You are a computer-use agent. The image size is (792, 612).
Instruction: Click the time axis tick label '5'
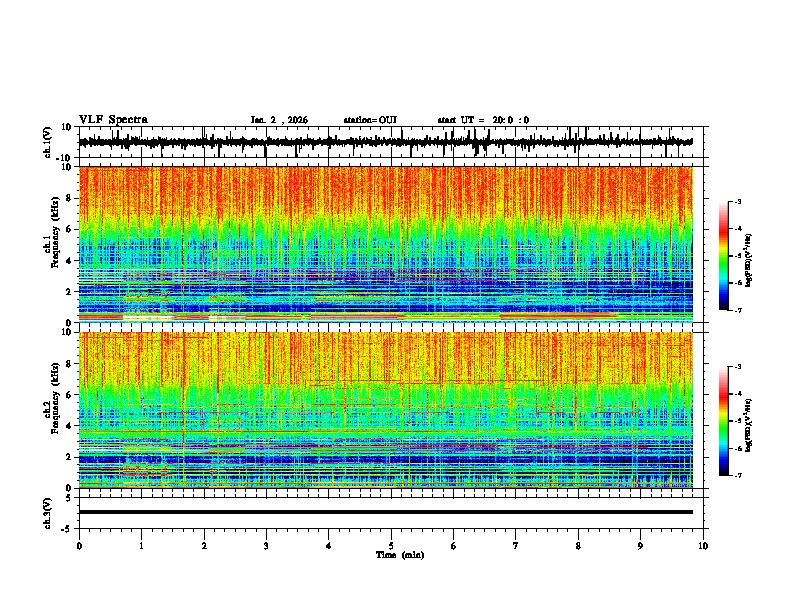(391, 546)
